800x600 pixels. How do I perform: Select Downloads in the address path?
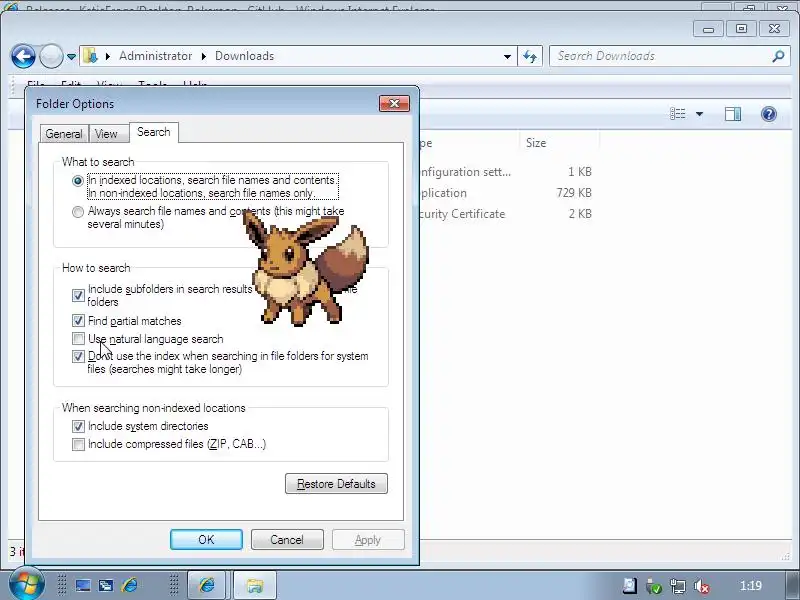244,56
